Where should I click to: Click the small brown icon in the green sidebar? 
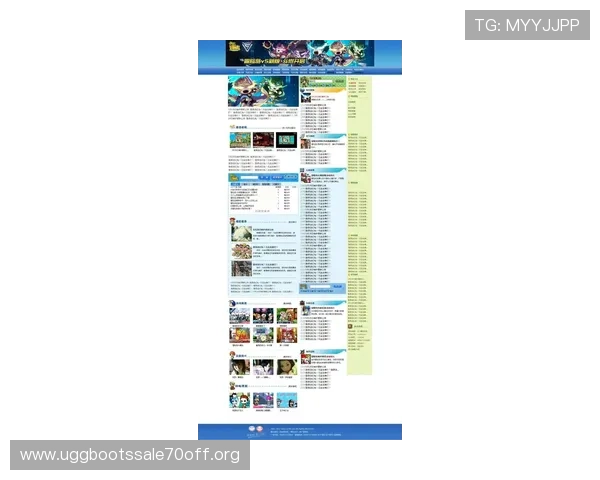pos(351,326)
